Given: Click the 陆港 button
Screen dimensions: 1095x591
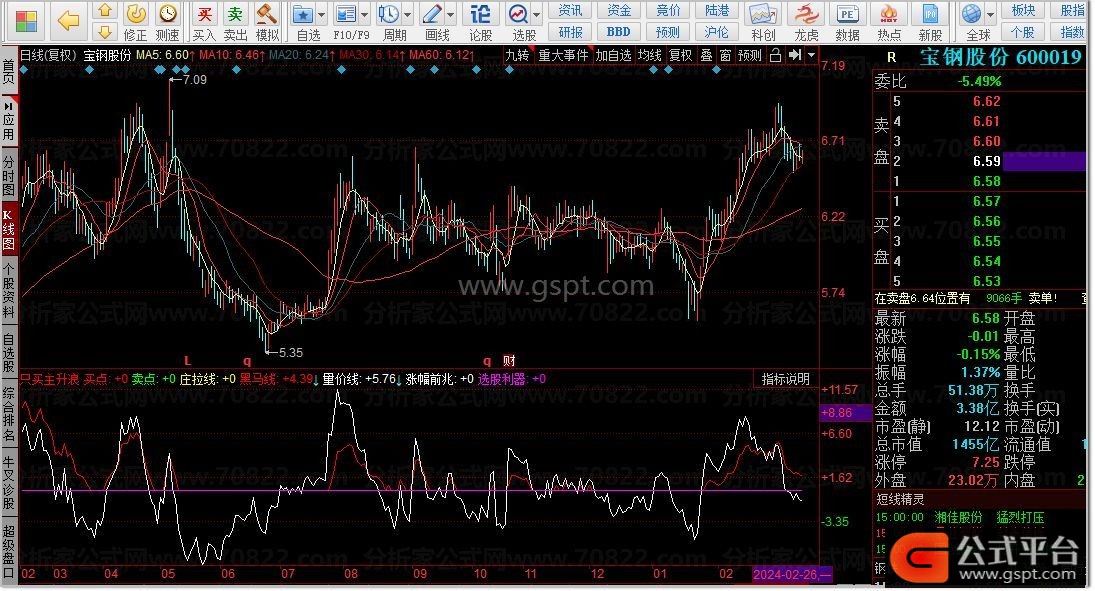Looking at the screenshot, I should tap(716, 10).
